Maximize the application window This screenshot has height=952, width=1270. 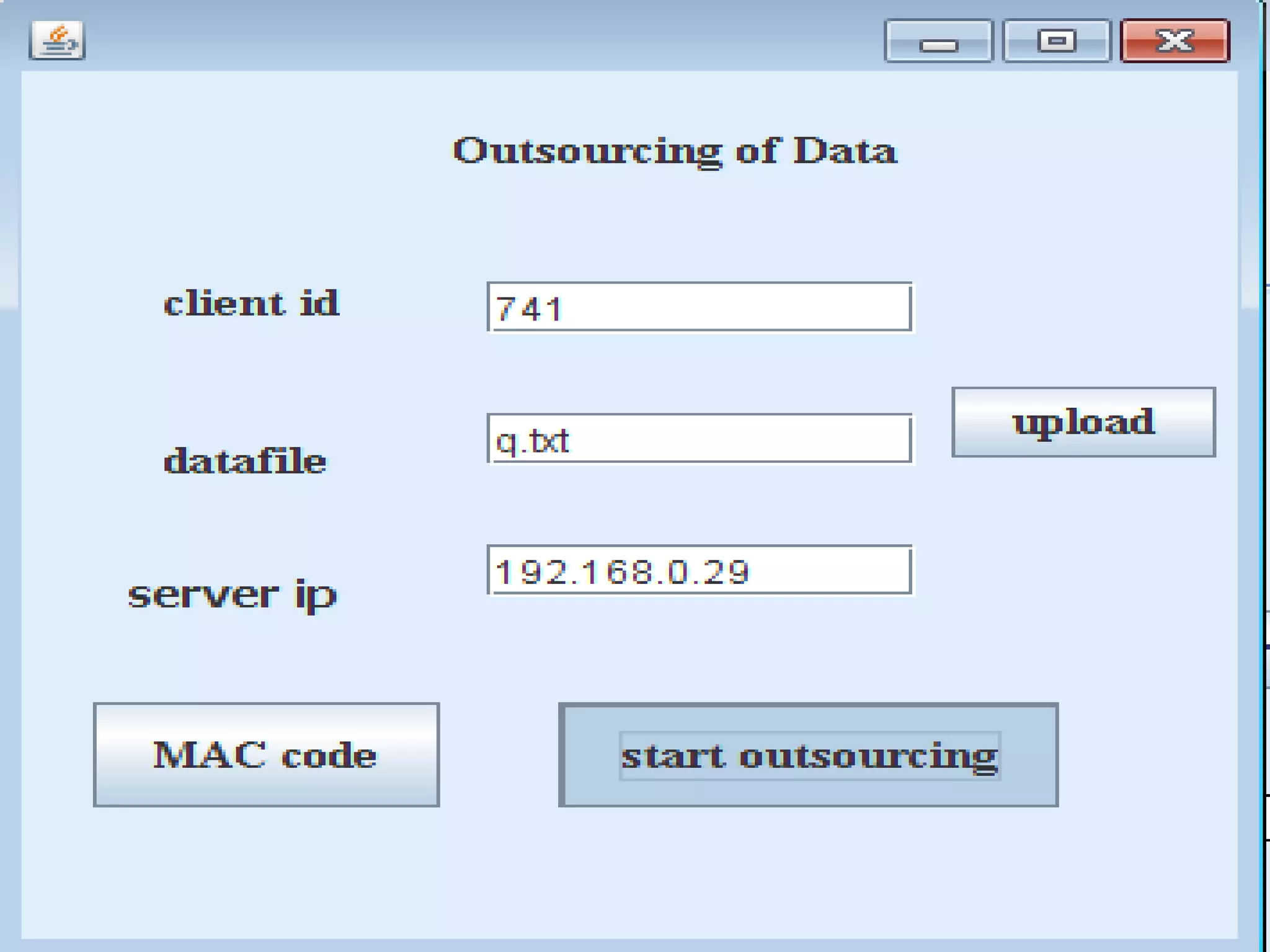[x=1056, y=42]
